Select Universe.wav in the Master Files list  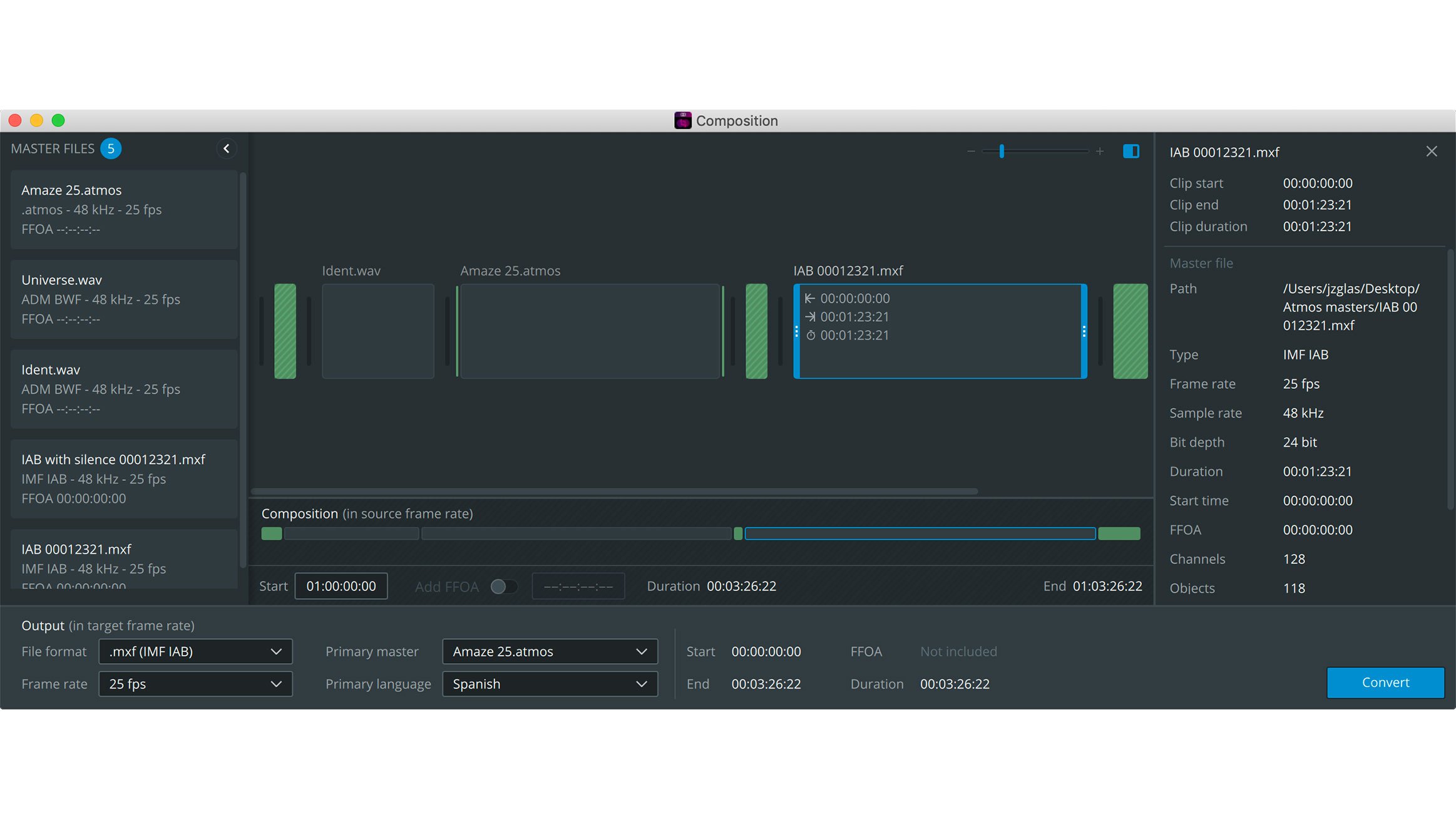(123, 299)
